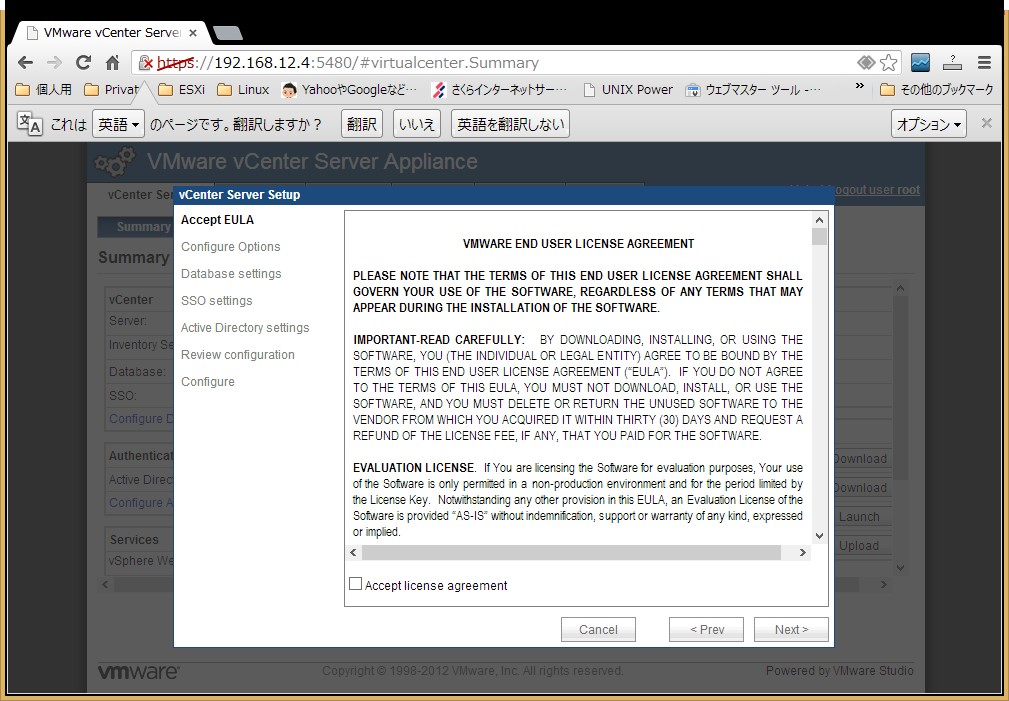Click the translate bar language icon
The image size is (1009, 701).
(29, 123)
